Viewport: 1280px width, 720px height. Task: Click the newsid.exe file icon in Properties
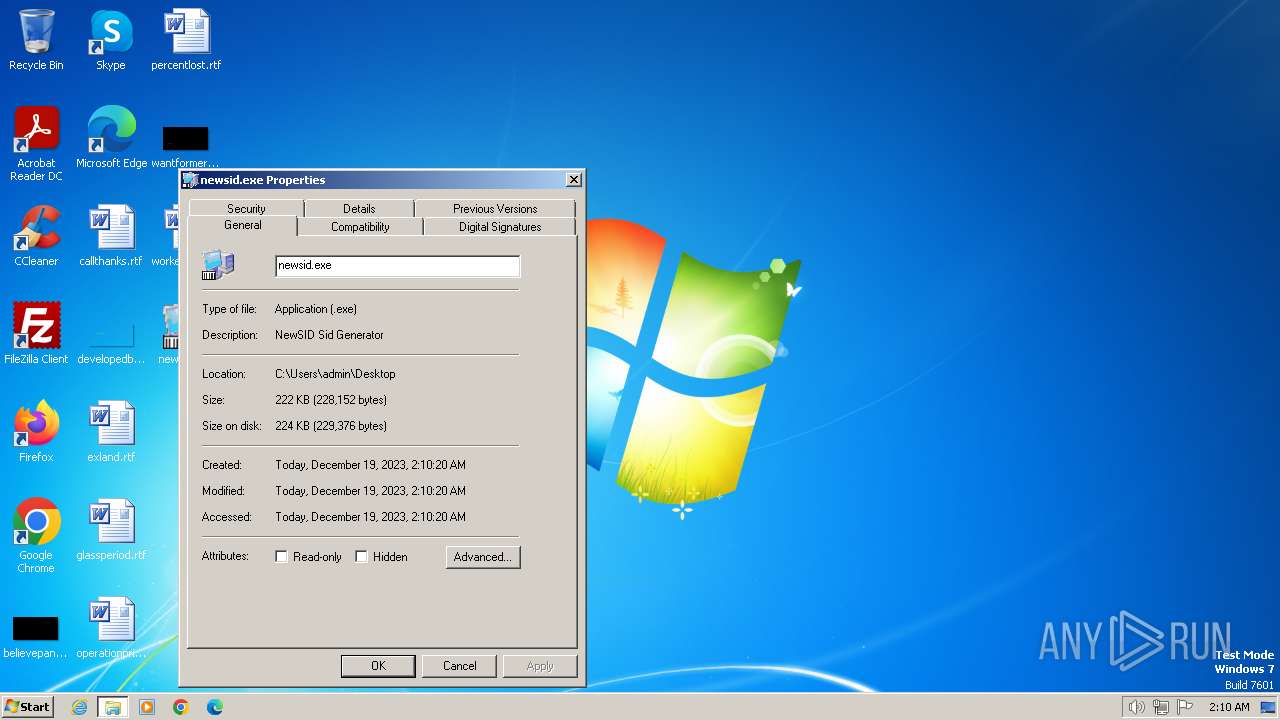(x=218, y=265)
